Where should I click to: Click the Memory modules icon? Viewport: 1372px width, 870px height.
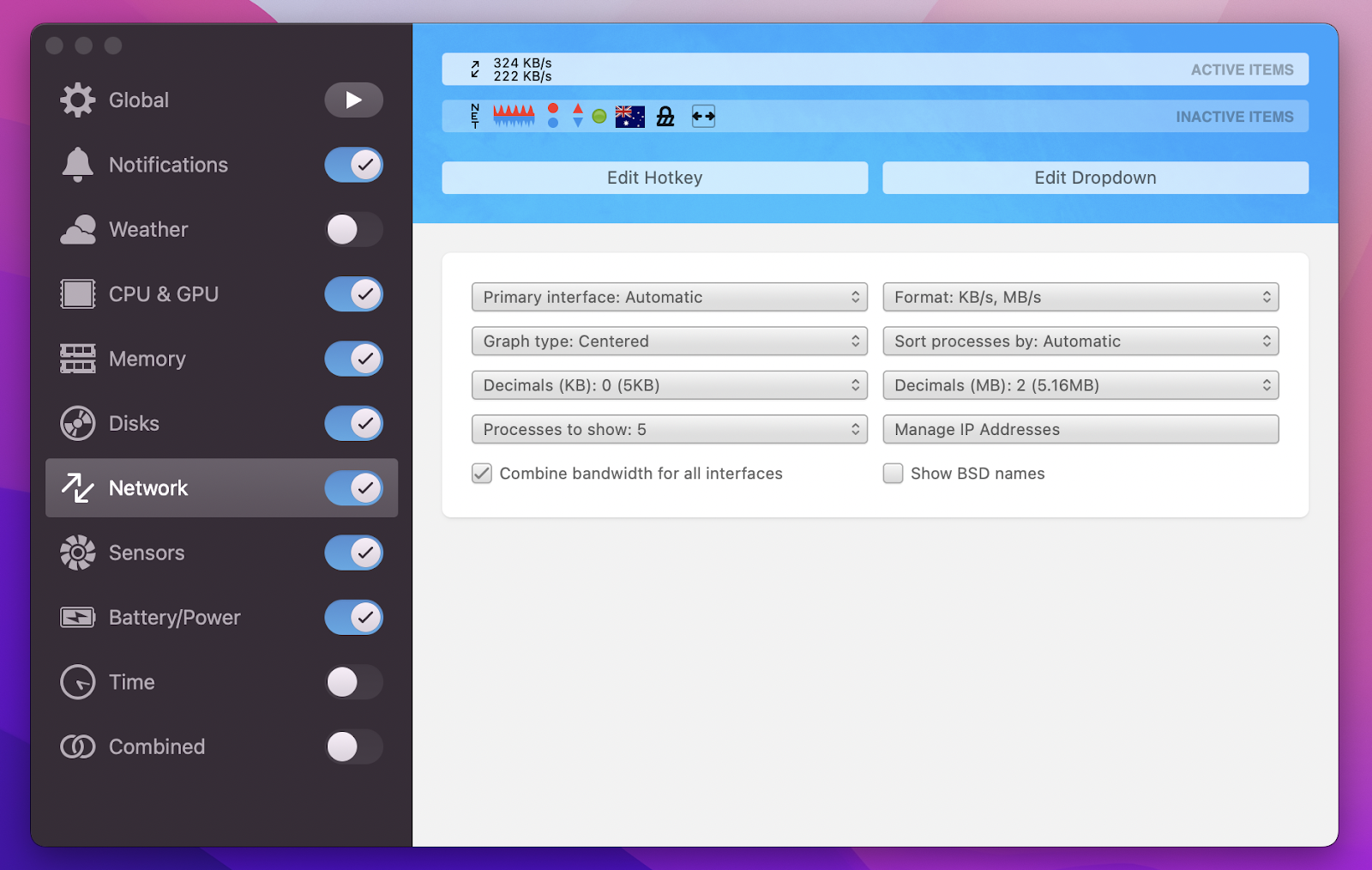tap(78, 359)
